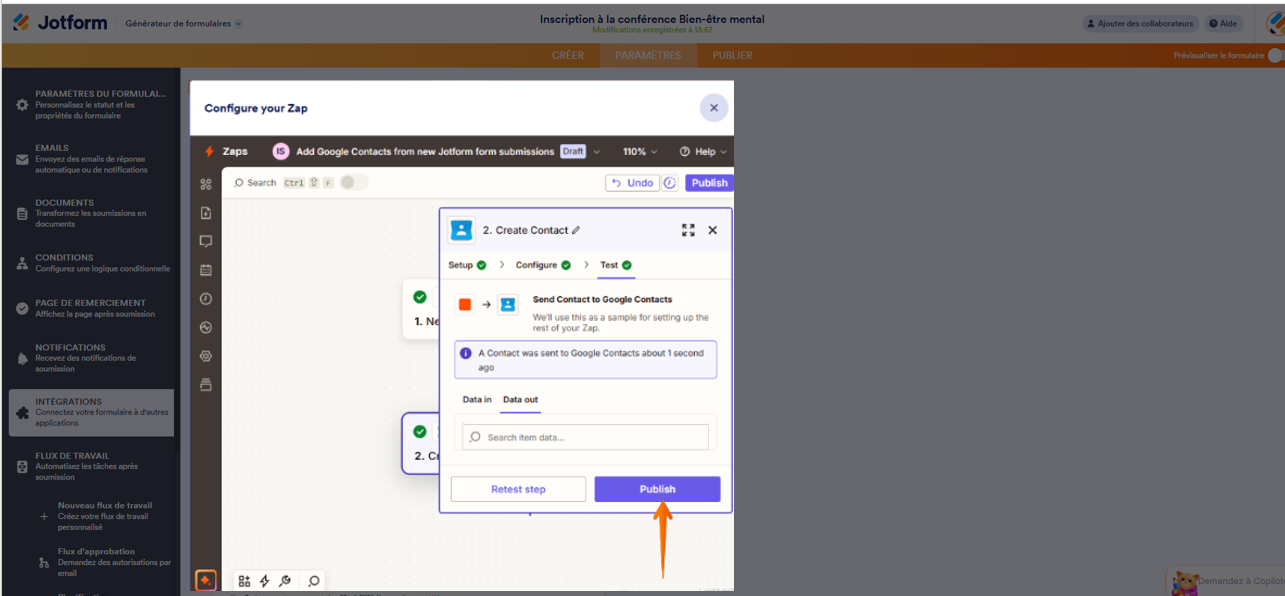Open the Draft status dropdown
This screenshot has width=1285, height=596.
coord(580,151)
